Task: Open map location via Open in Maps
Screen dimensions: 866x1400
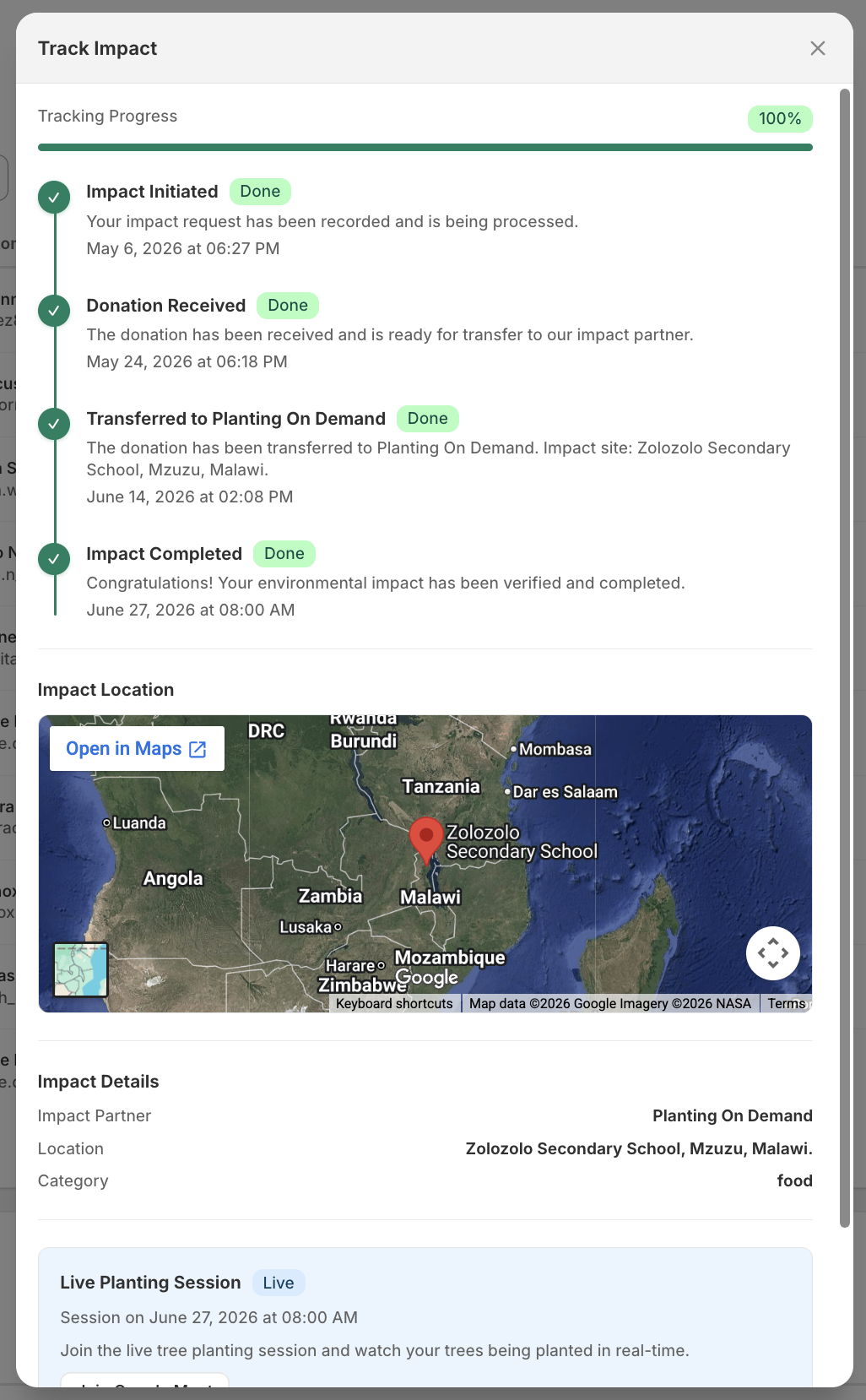Action: [x=137, y=749]
